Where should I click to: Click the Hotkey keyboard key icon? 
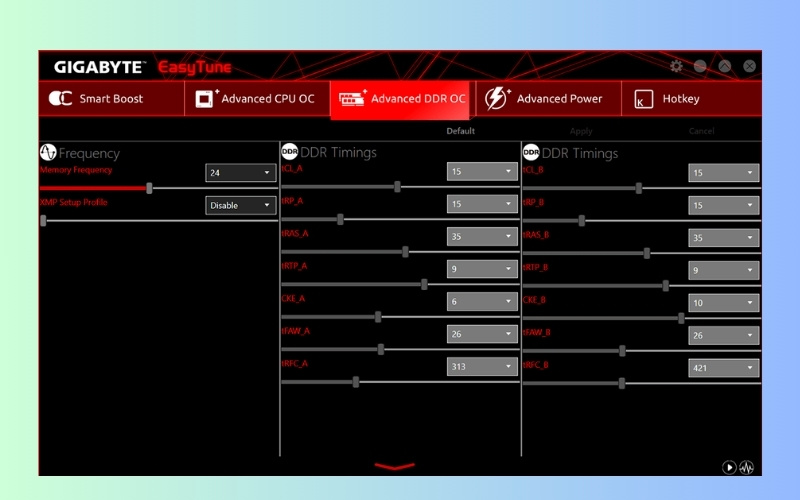[644, 99]
